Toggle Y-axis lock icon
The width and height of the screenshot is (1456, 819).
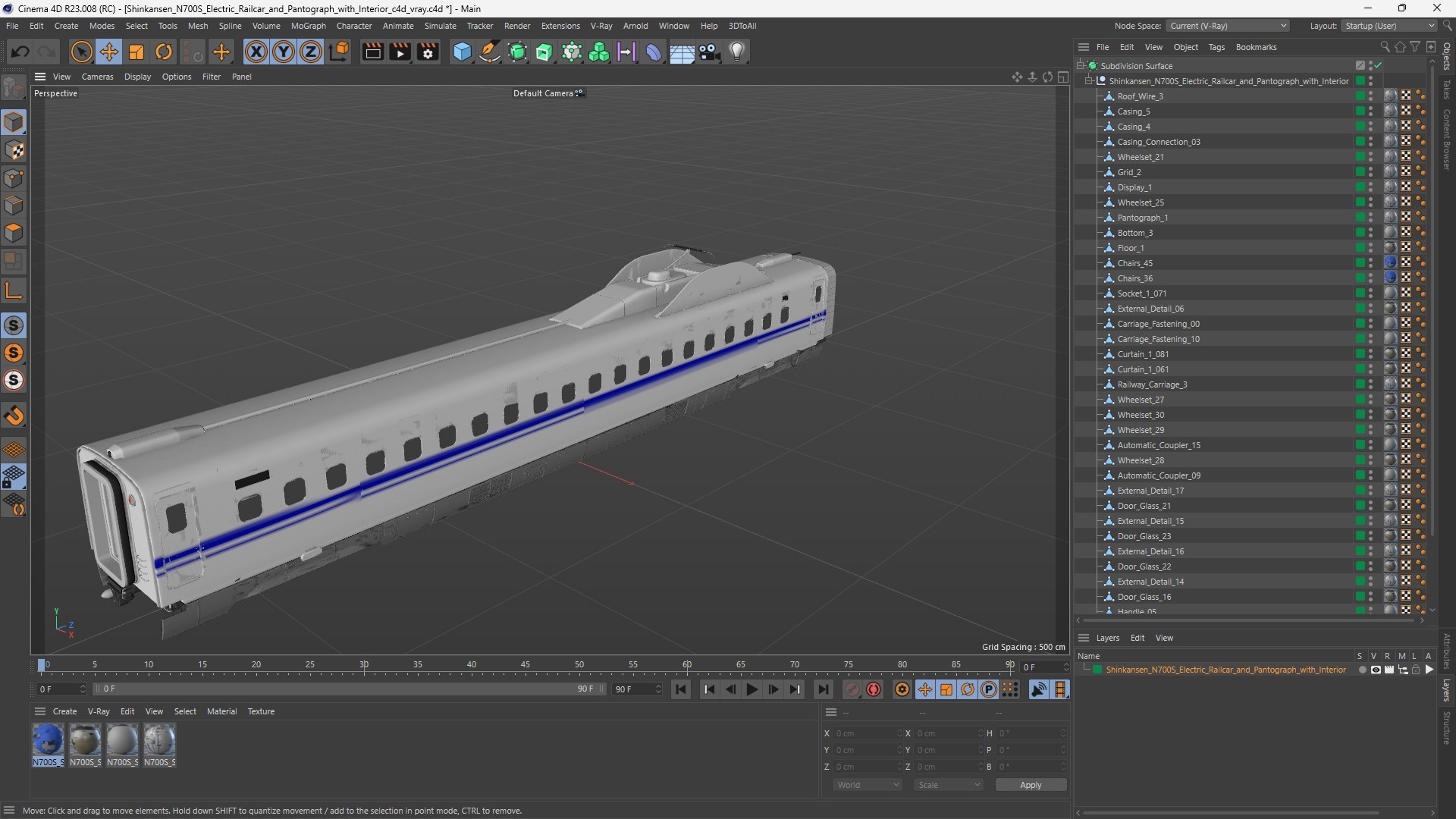click(284, 52)
